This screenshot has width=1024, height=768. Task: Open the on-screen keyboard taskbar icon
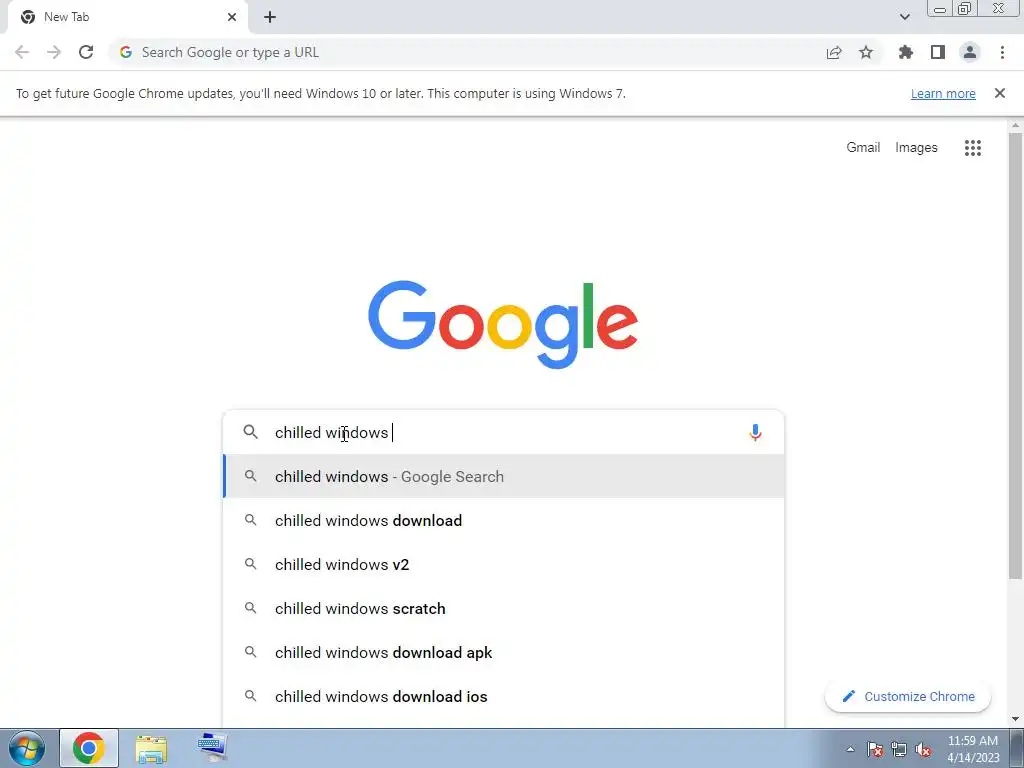tap(212, 747)
